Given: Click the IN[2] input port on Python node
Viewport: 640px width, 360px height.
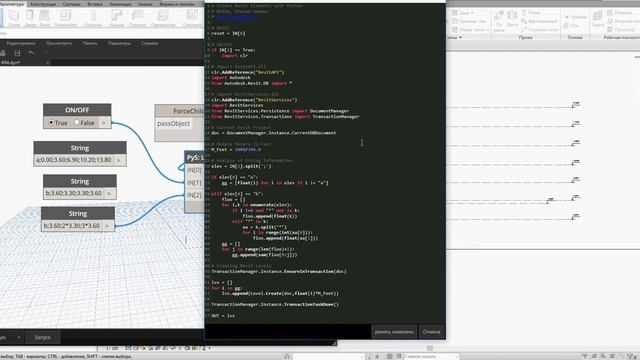Looking at the screenshot, I should pos(194,195).
